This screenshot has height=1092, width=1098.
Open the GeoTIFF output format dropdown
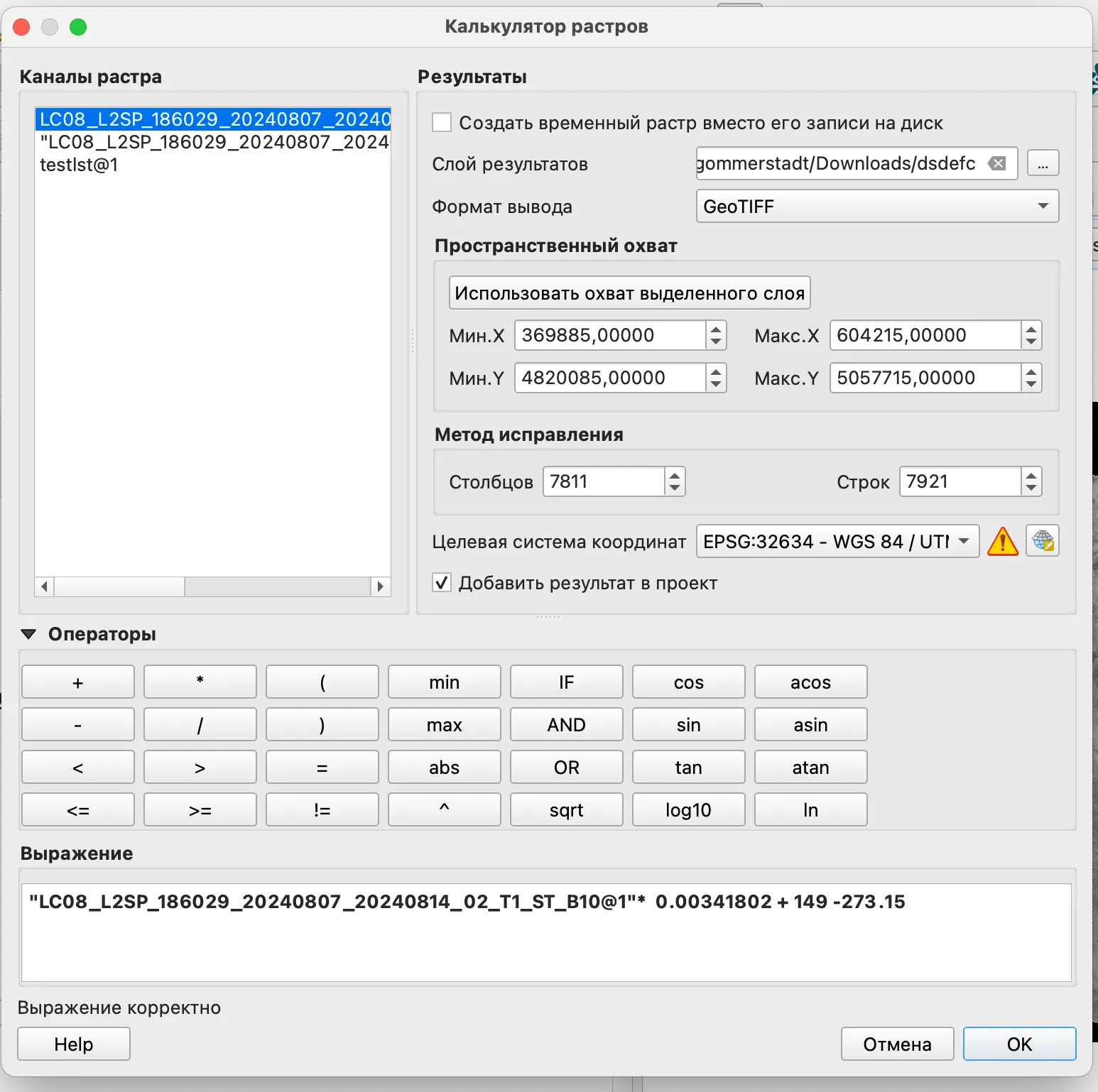pos(876,206)
